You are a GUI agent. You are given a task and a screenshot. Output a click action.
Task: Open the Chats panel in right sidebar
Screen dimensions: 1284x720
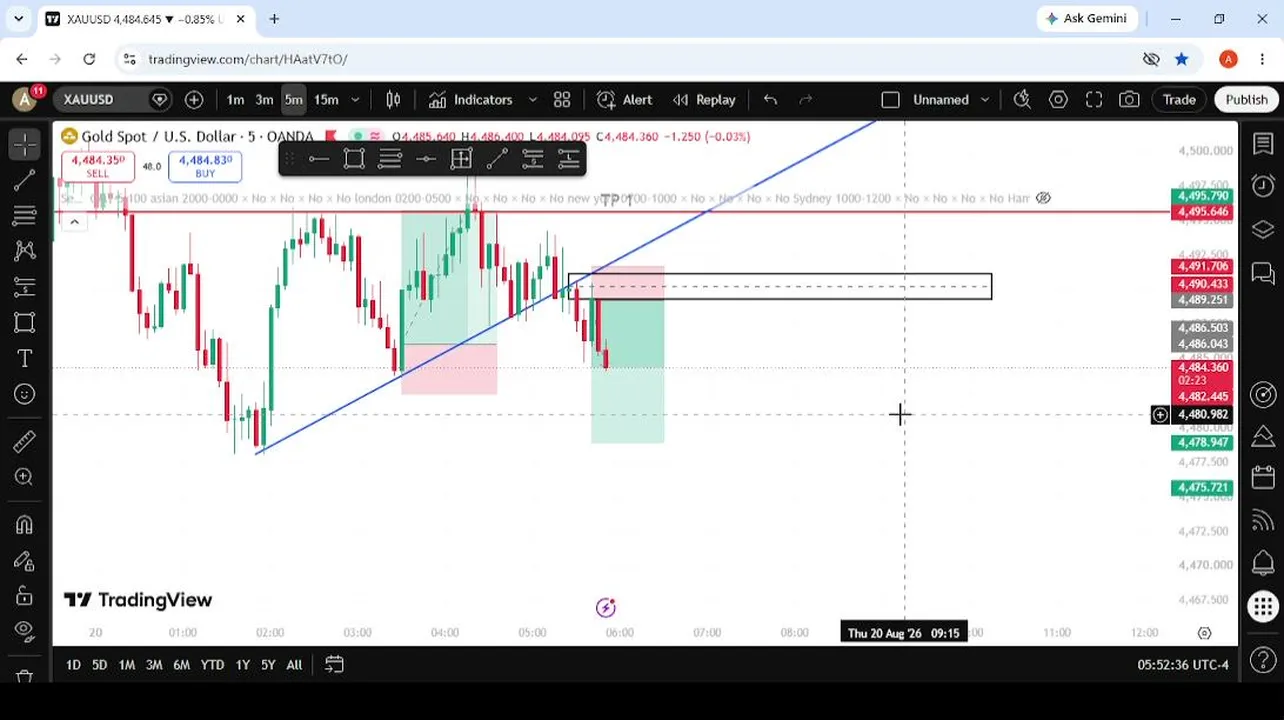pos(1263,272)
